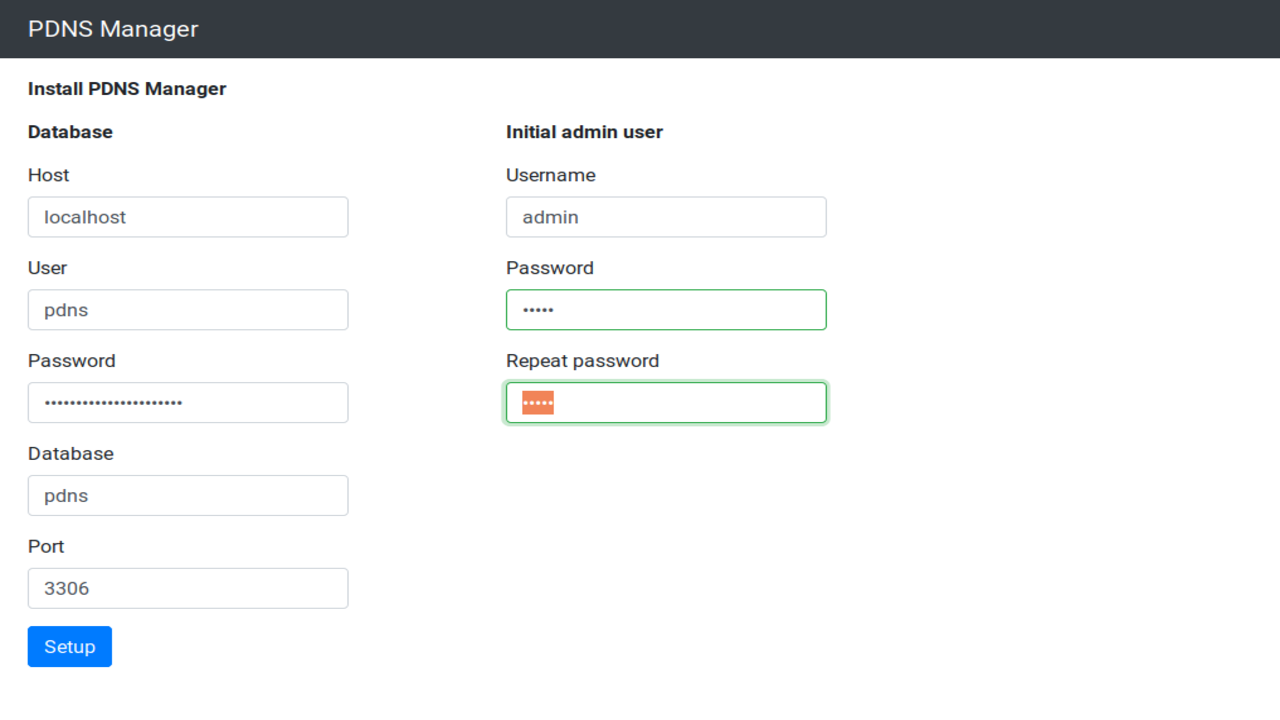Screen dimensions: 1280x720
Task: Click the database User field containing pdns
Action: (x=188, y=310)
